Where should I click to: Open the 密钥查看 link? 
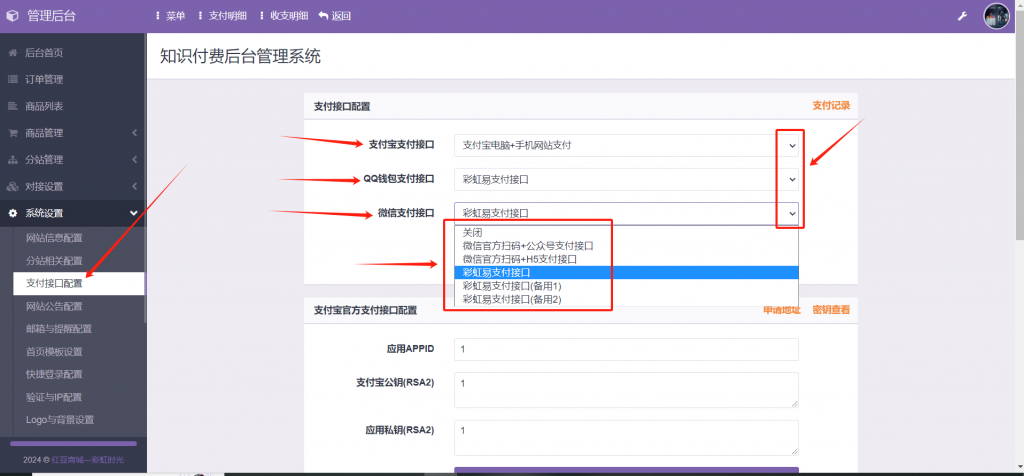point(831,310)
